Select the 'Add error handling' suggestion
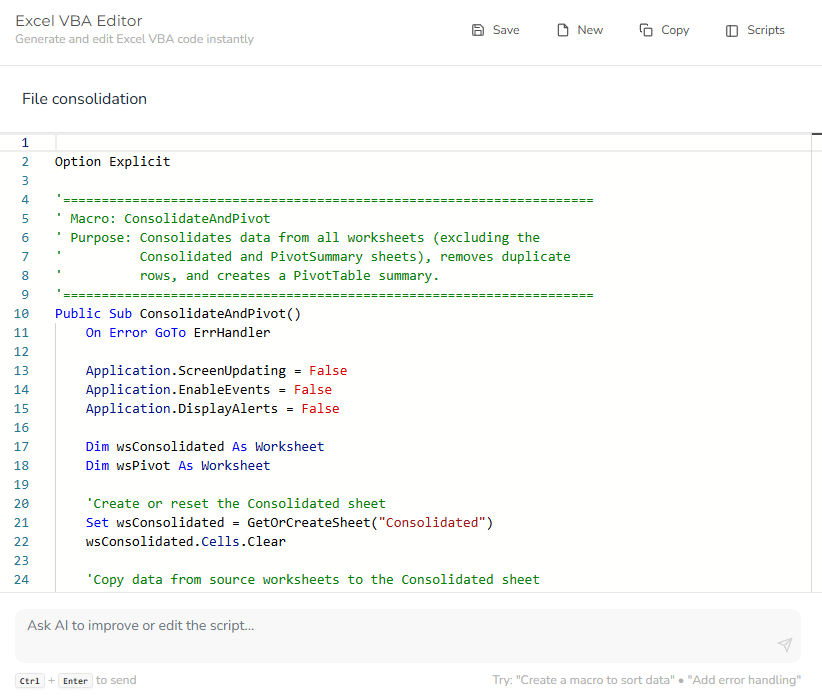The image size is (822, 700). pos(744,680)
